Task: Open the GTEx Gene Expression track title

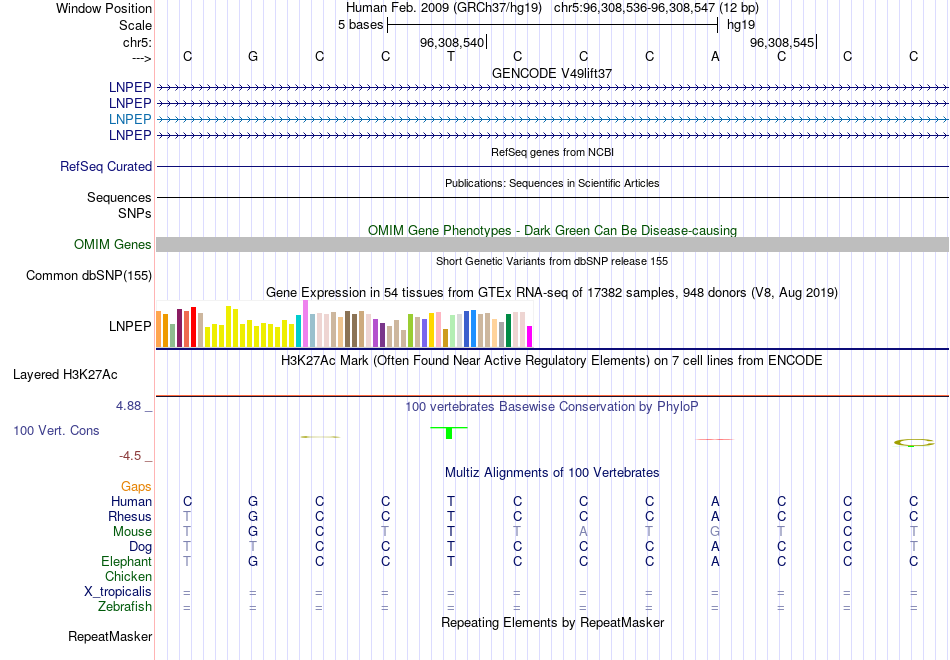Action: point(552,293)
